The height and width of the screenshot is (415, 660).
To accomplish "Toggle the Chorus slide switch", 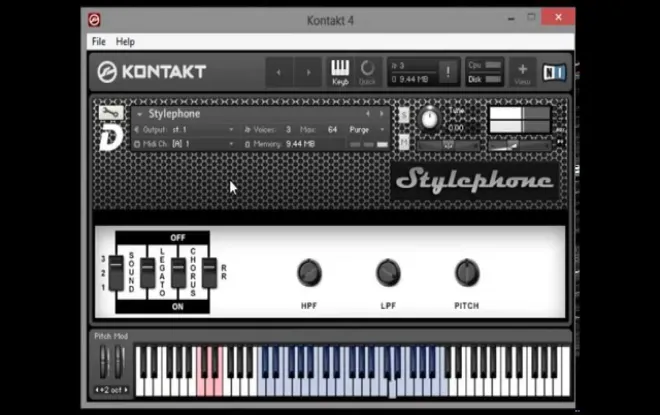I will click(x=178, y=273).
